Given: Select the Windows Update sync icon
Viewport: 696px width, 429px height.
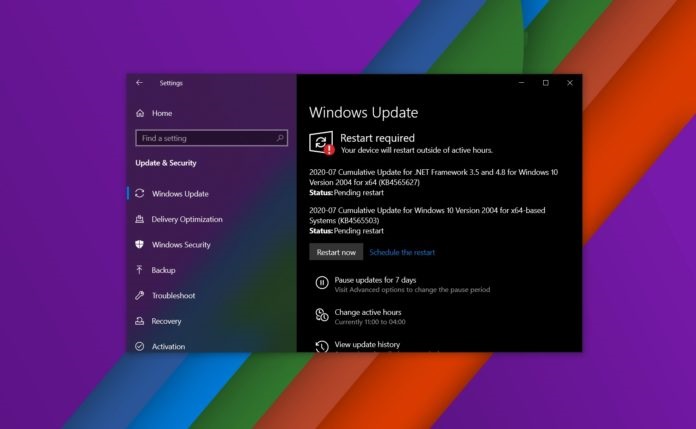Looking at the screenshot, I should click(x=140, y=194).
